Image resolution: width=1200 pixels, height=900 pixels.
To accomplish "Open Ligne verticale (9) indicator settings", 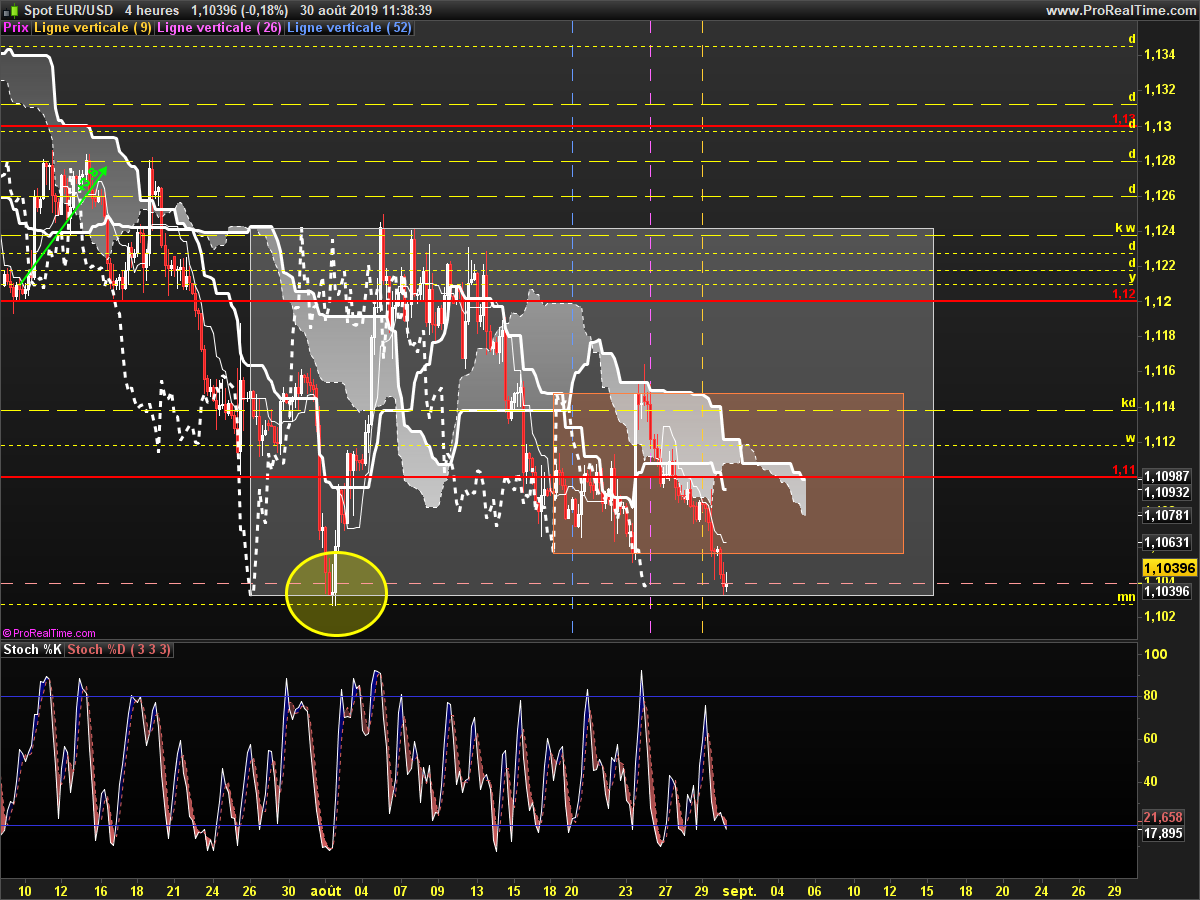I will pos(93,28).
